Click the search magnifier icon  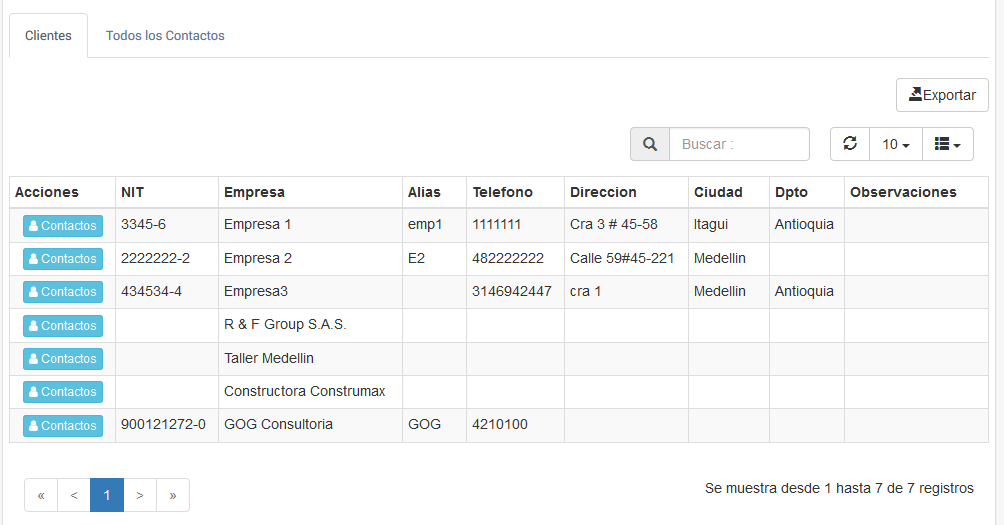coord(650,144)
